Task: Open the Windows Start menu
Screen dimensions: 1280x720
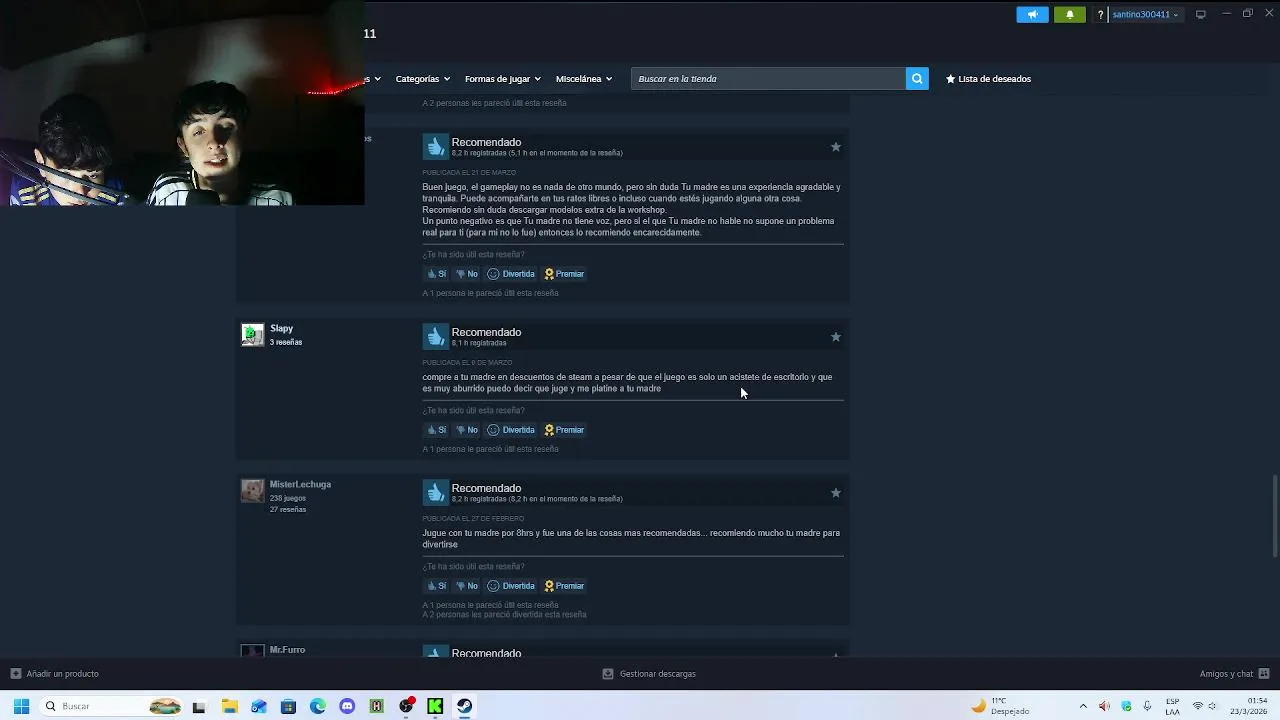Action: [21, 706]
